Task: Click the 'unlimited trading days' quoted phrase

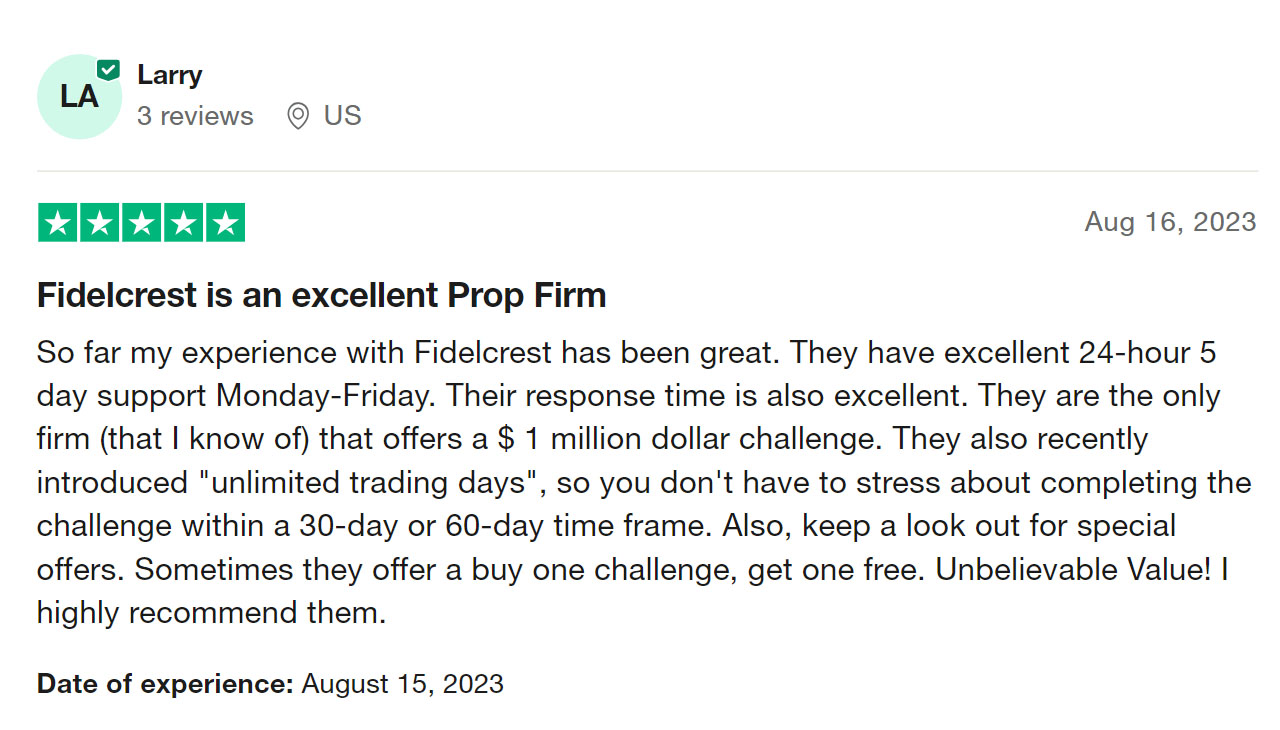Action: point(368,482)
